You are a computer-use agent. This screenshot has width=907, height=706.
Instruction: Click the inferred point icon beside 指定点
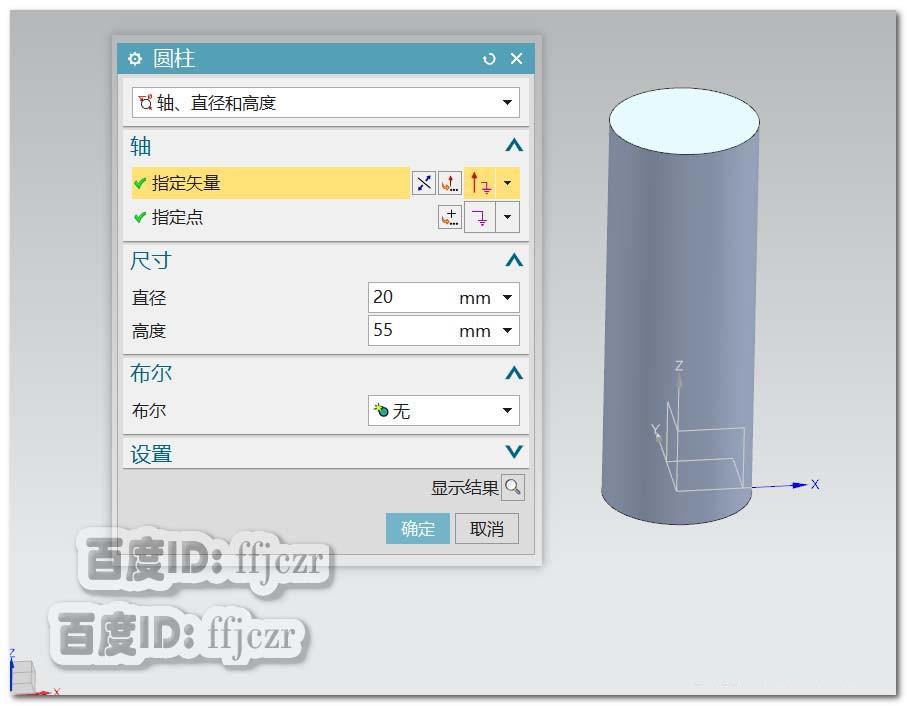coord(480,217)
